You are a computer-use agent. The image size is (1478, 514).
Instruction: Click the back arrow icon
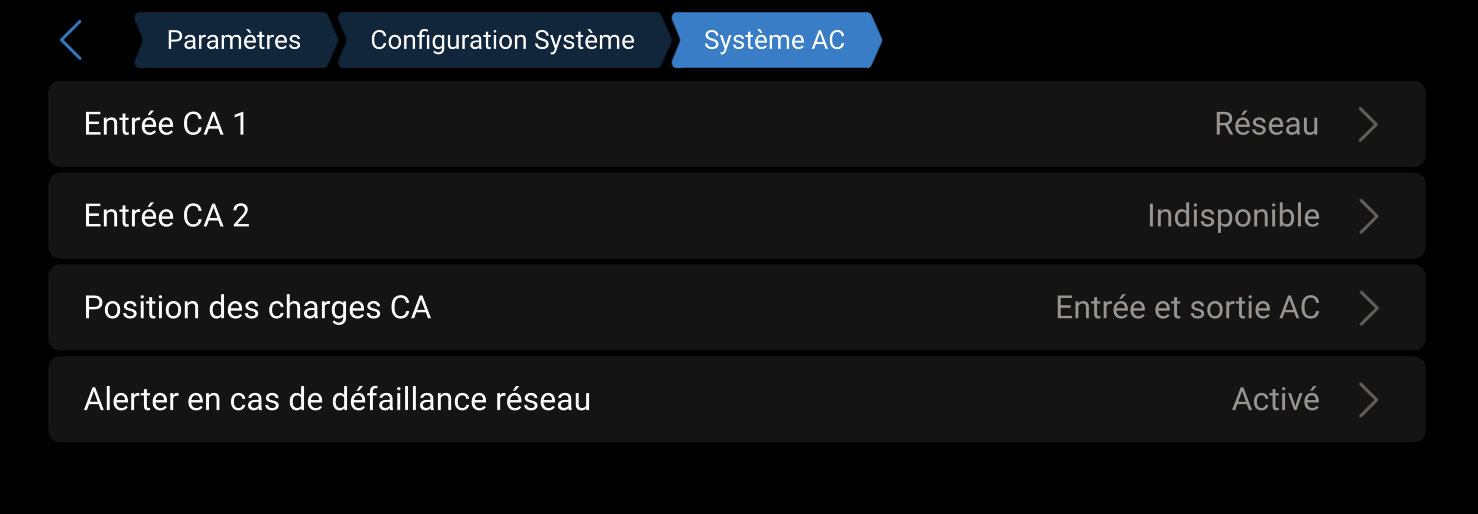pos(71,41)
